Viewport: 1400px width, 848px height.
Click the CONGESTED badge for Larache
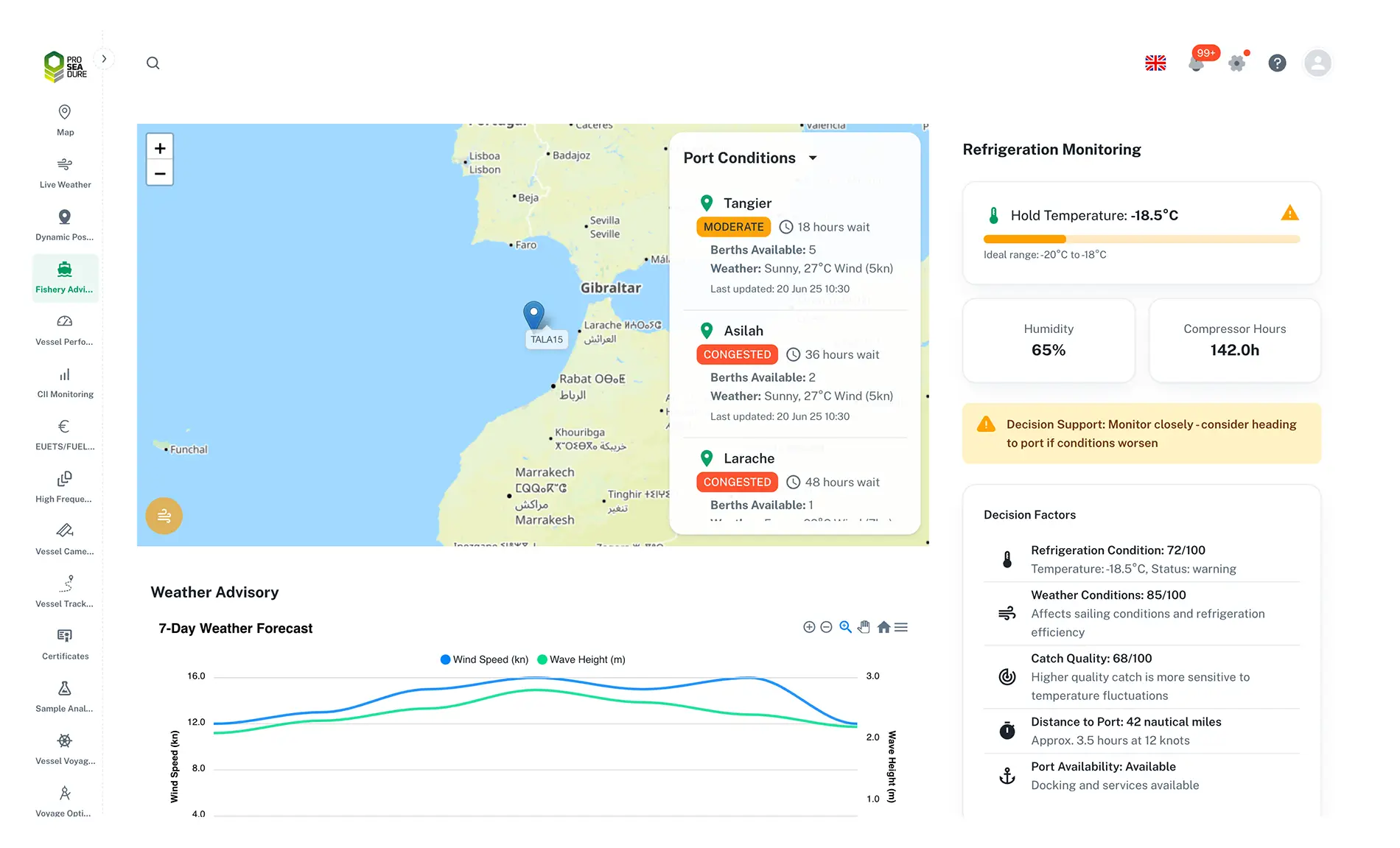coord(737,482)
